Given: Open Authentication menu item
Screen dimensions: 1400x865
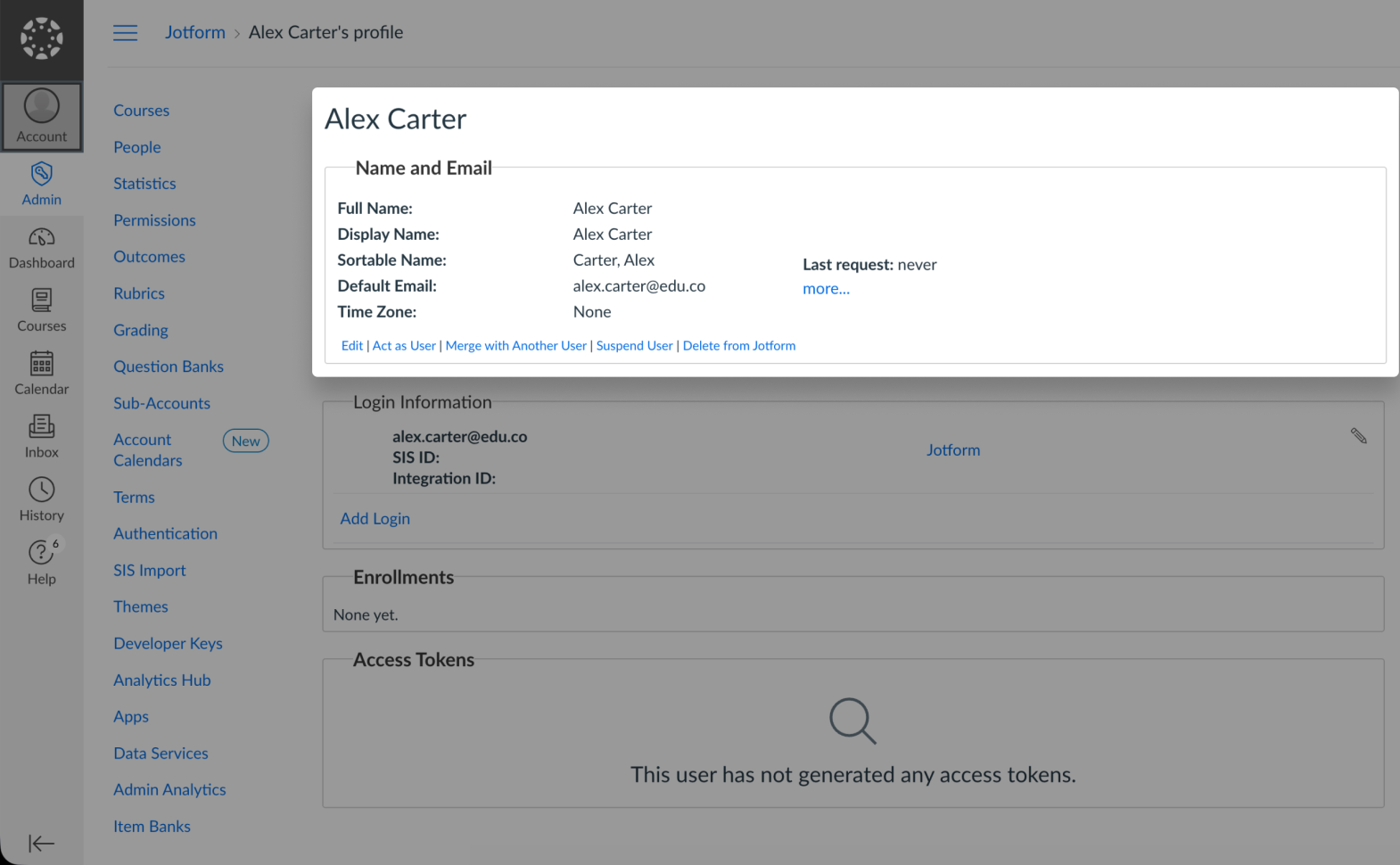Looking at the screenshot, I should 165,534.
